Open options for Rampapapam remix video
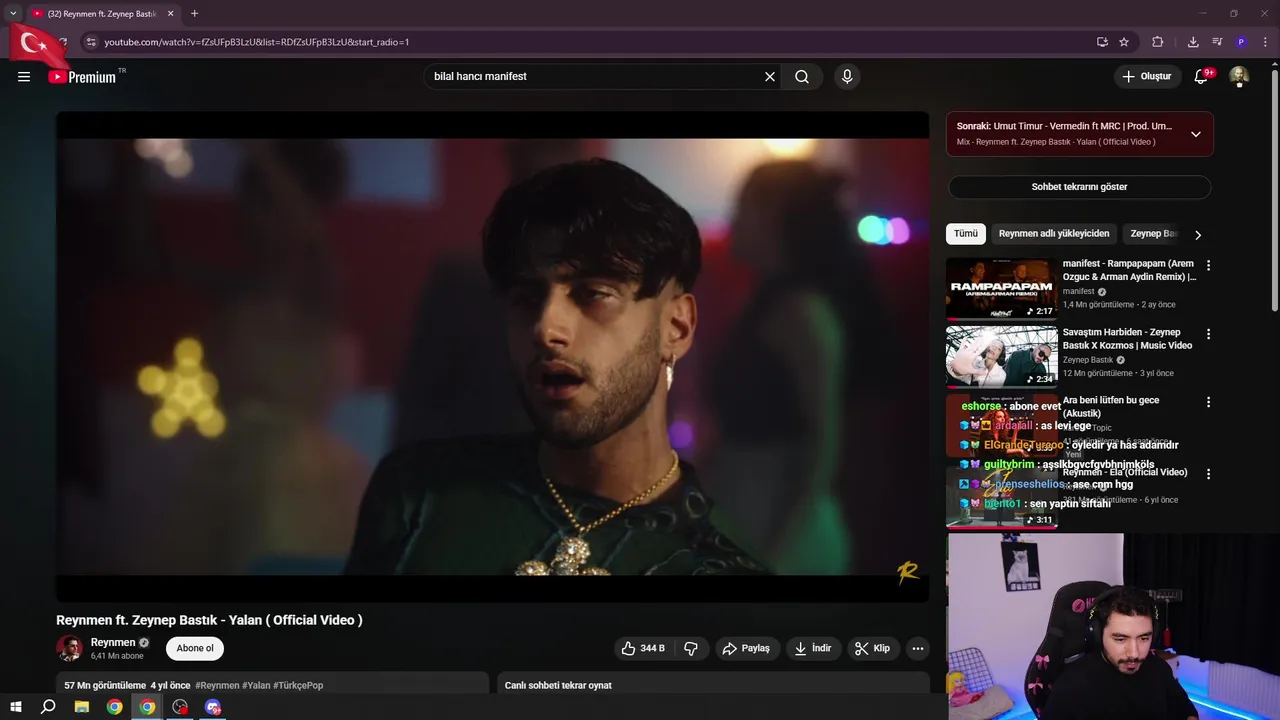This screenshot has width=1280, height=720. point(1208,266)
